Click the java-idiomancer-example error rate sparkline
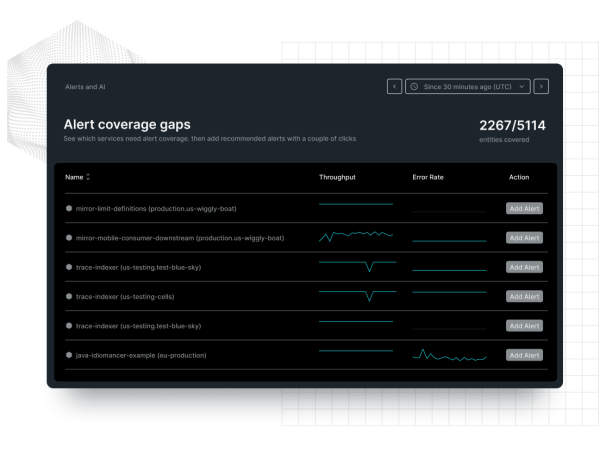600x454 pixels. coord(449,355)
